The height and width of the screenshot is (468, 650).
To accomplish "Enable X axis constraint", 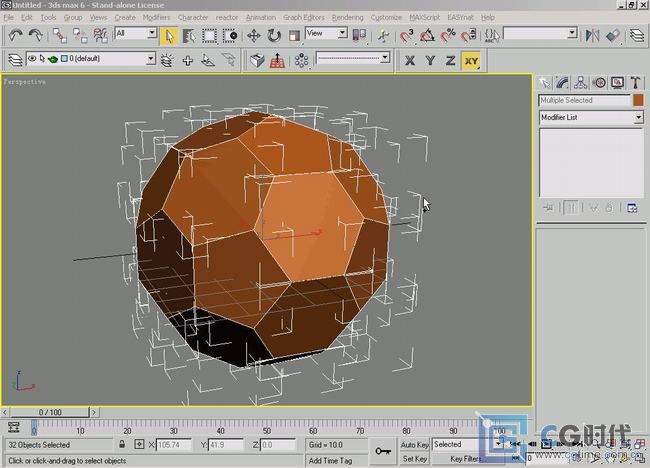I will click(x=410, y=61).
